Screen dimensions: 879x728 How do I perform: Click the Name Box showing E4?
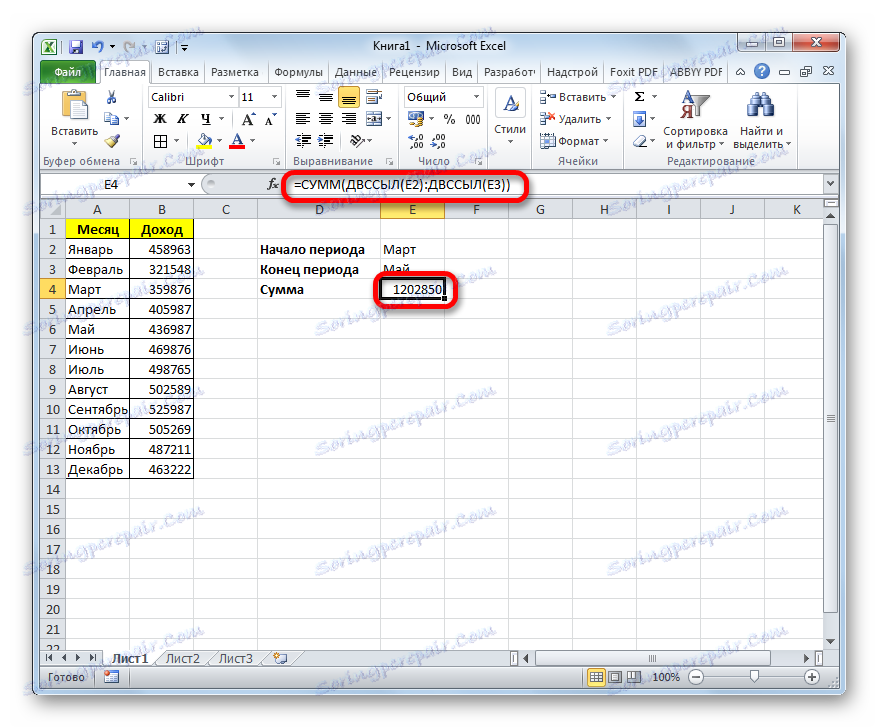point(112,184)
